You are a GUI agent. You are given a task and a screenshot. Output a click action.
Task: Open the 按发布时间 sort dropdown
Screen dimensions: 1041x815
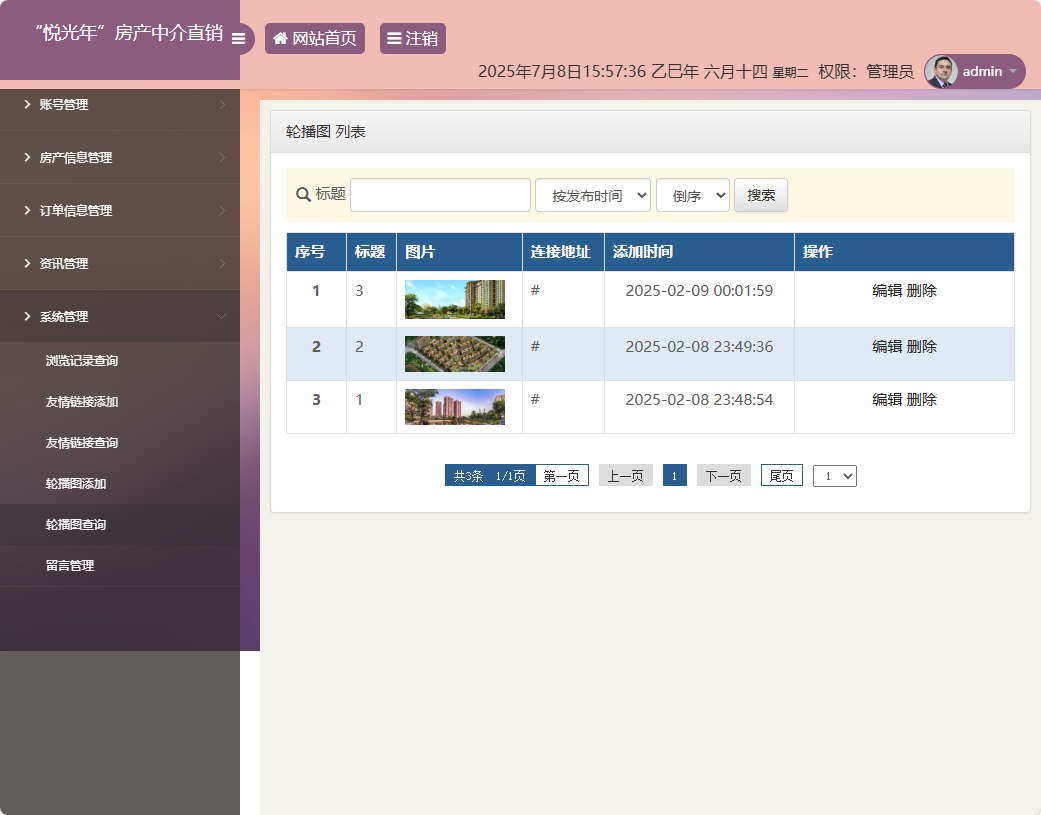(x=592, y=194)
